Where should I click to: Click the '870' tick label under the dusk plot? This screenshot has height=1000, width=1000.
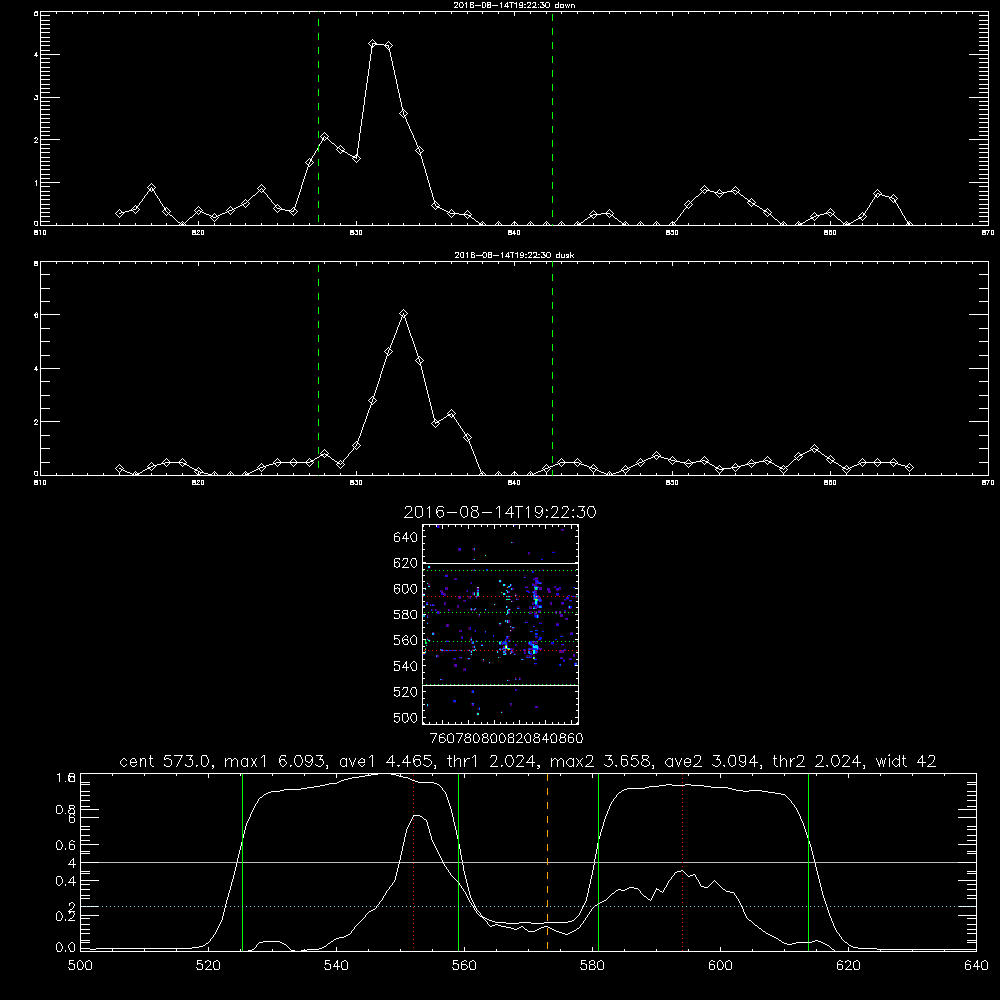(988, 483)
